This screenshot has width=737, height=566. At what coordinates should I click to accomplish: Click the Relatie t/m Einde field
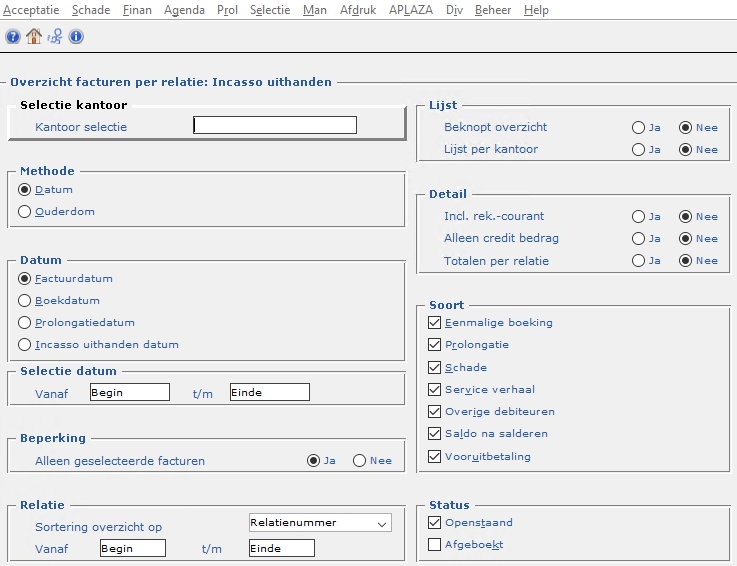point(281,548)
